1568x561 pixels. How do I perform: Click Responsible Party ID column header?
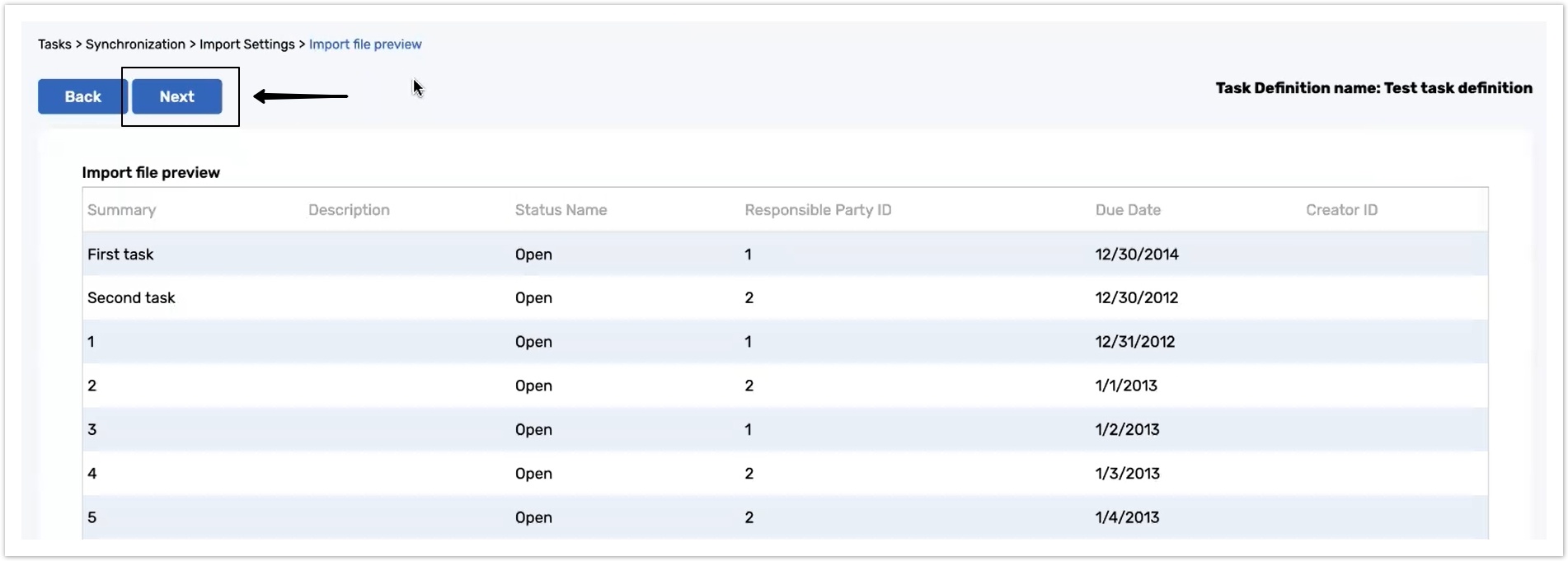coord(818,210)
